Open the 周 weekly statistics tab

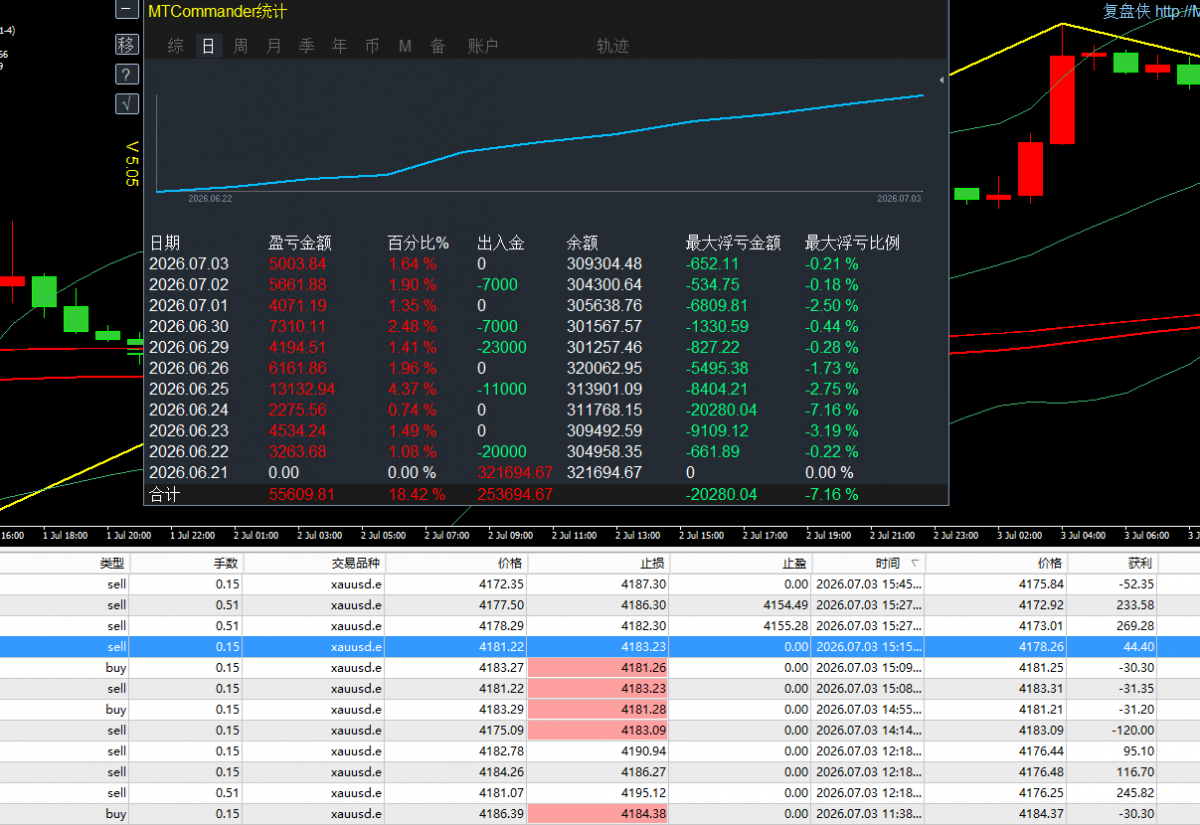coord(241,45)
